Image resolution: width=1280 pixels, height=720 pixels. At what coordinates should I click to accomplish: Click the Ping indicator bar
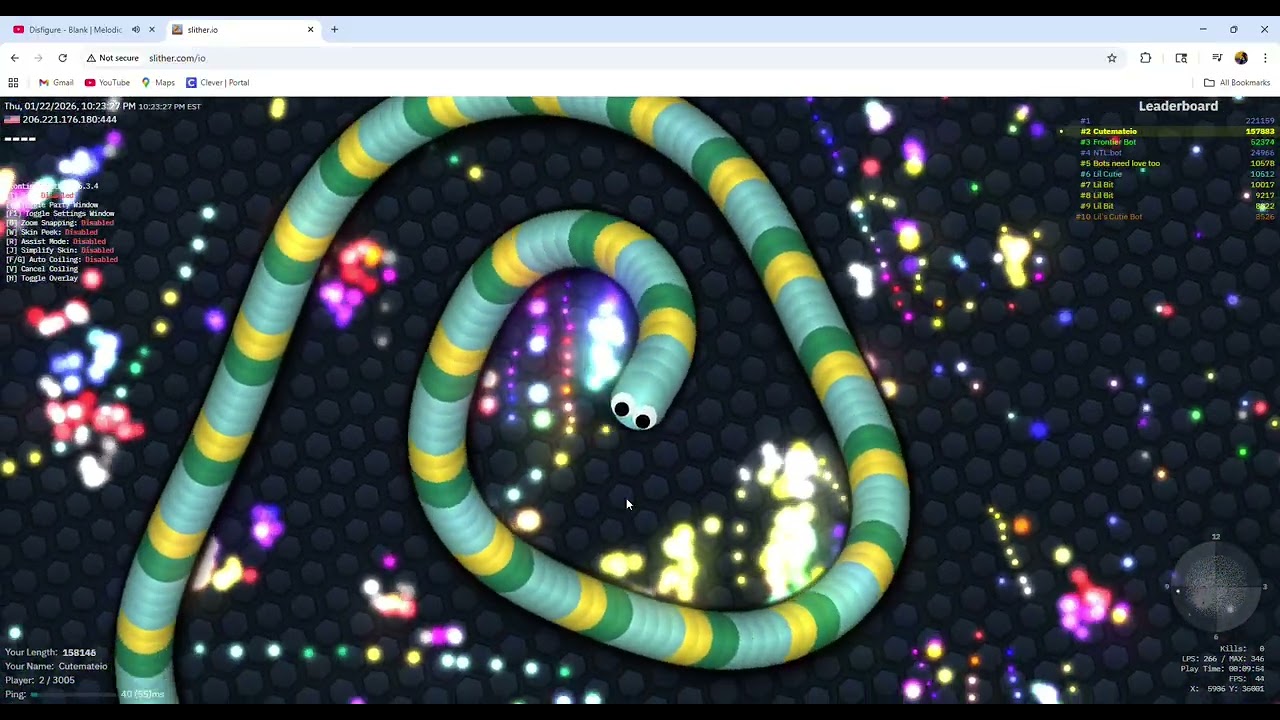pos(74,694)
